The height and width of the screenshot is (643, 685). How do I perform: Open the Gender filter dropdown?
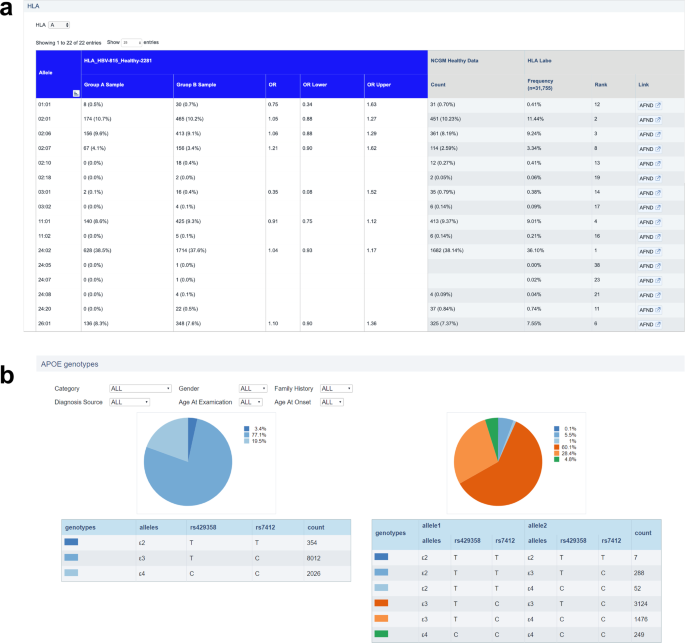(x=253, y=388)
